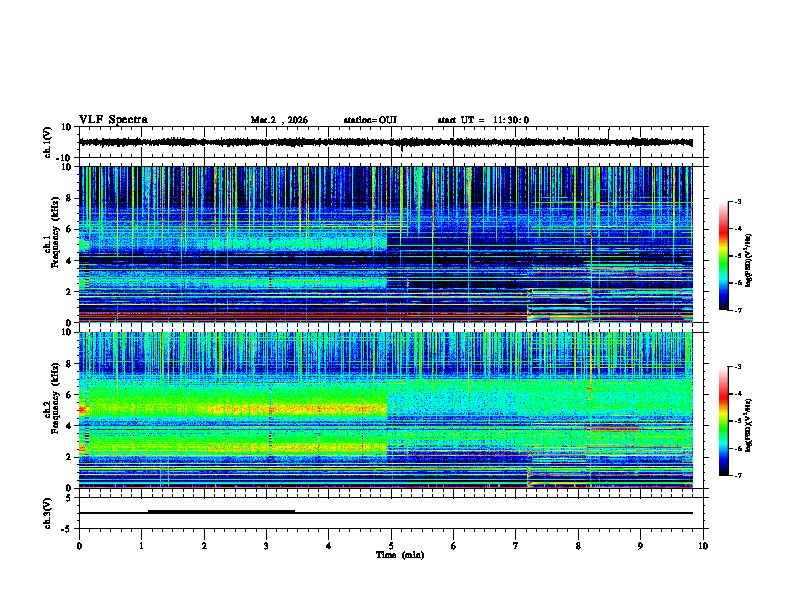
Task: Click time-axis tick label "8"
Action: pos(578,546)
